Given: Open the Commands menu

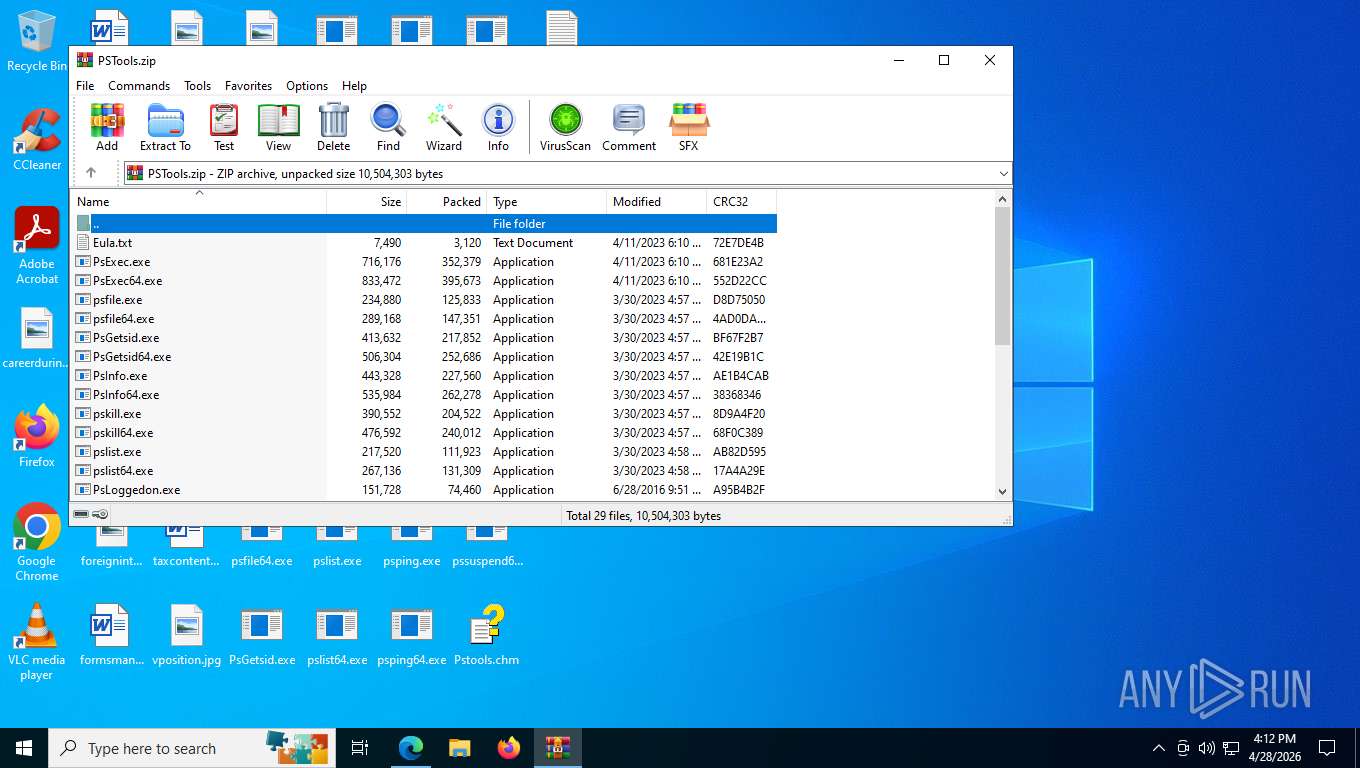Looking at the screenshot, I should pyautogui.click(x=139, y=86).
